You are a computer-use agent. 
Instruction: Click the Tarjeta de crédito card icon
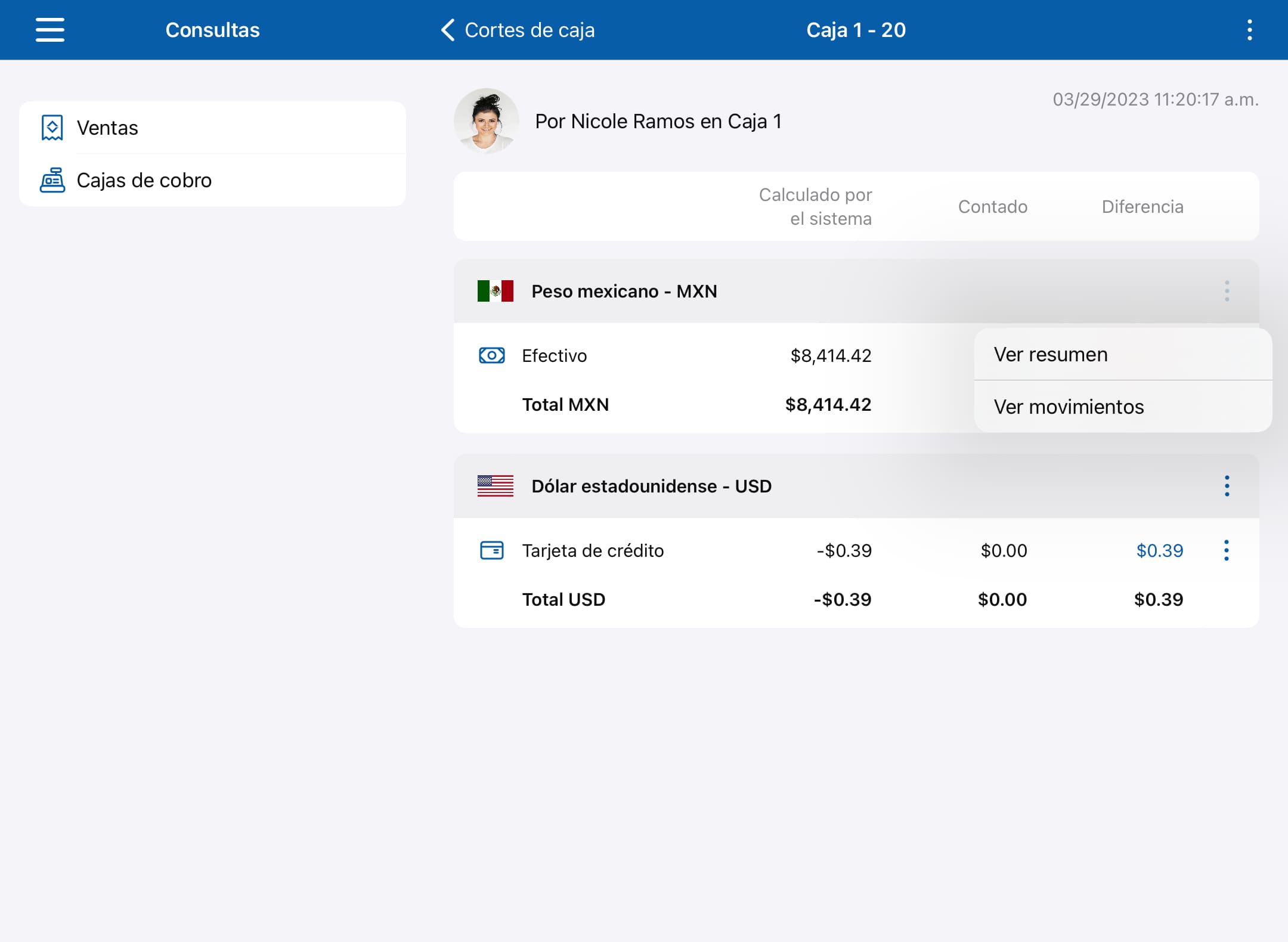coord(492,550)
